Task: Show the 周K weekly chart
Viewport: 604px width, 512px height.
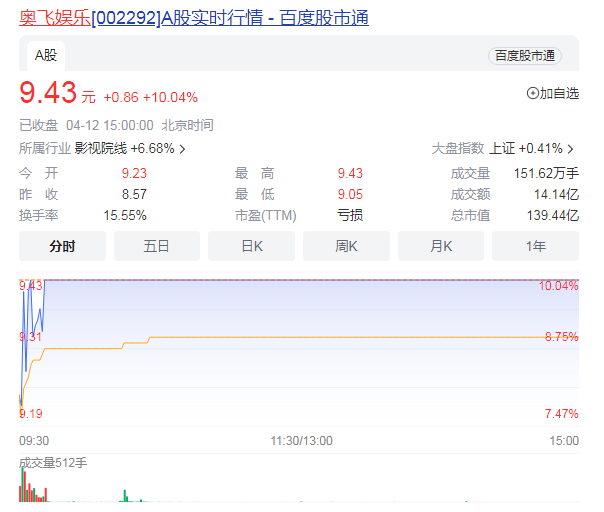Action: pyautogui.click(x=346, y=246)
